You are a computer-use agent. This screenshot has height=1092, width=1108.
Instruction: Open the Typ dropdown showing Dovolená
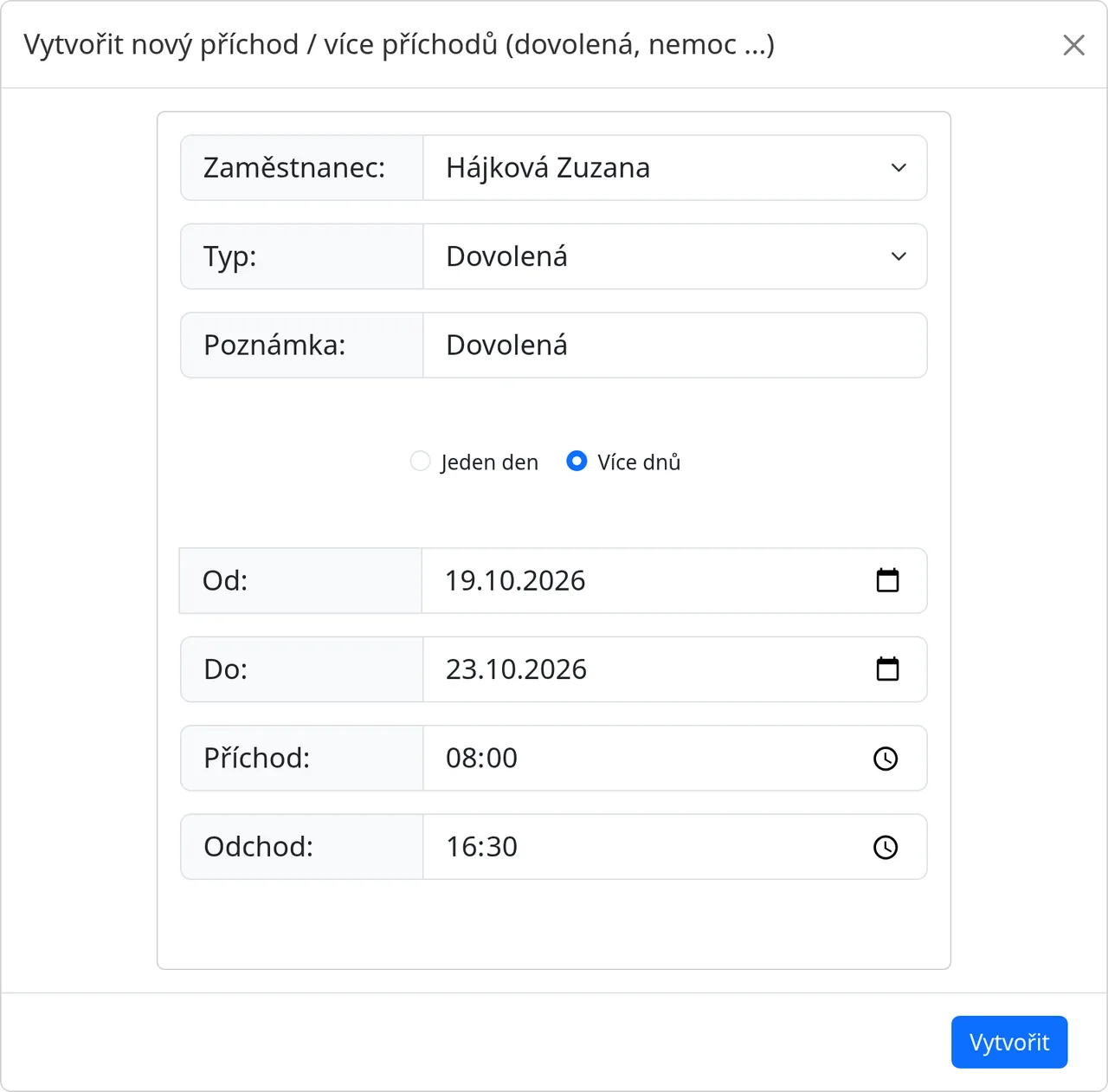pos(675,256)
